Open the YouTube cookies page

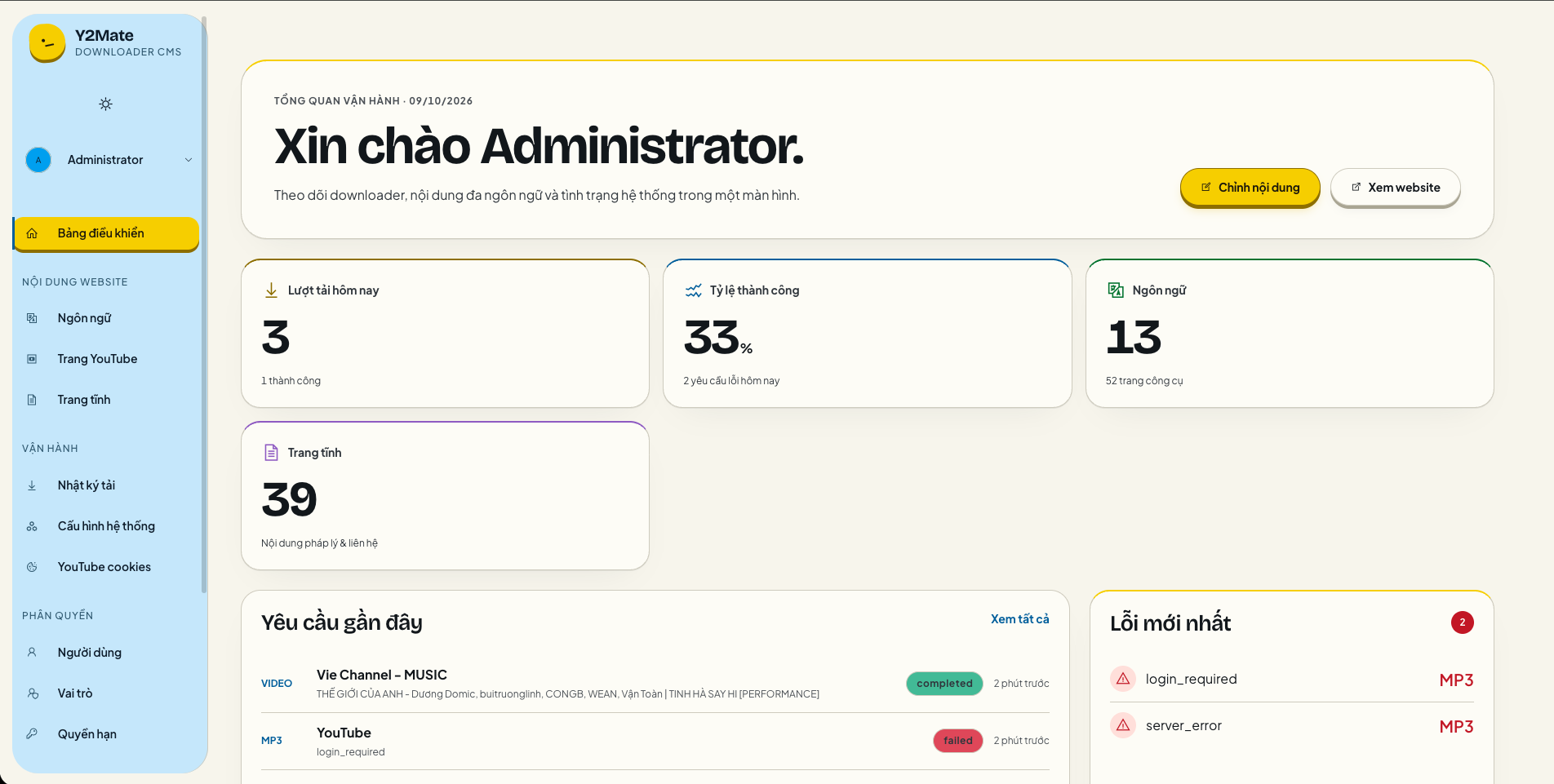[x=106, y=567]
